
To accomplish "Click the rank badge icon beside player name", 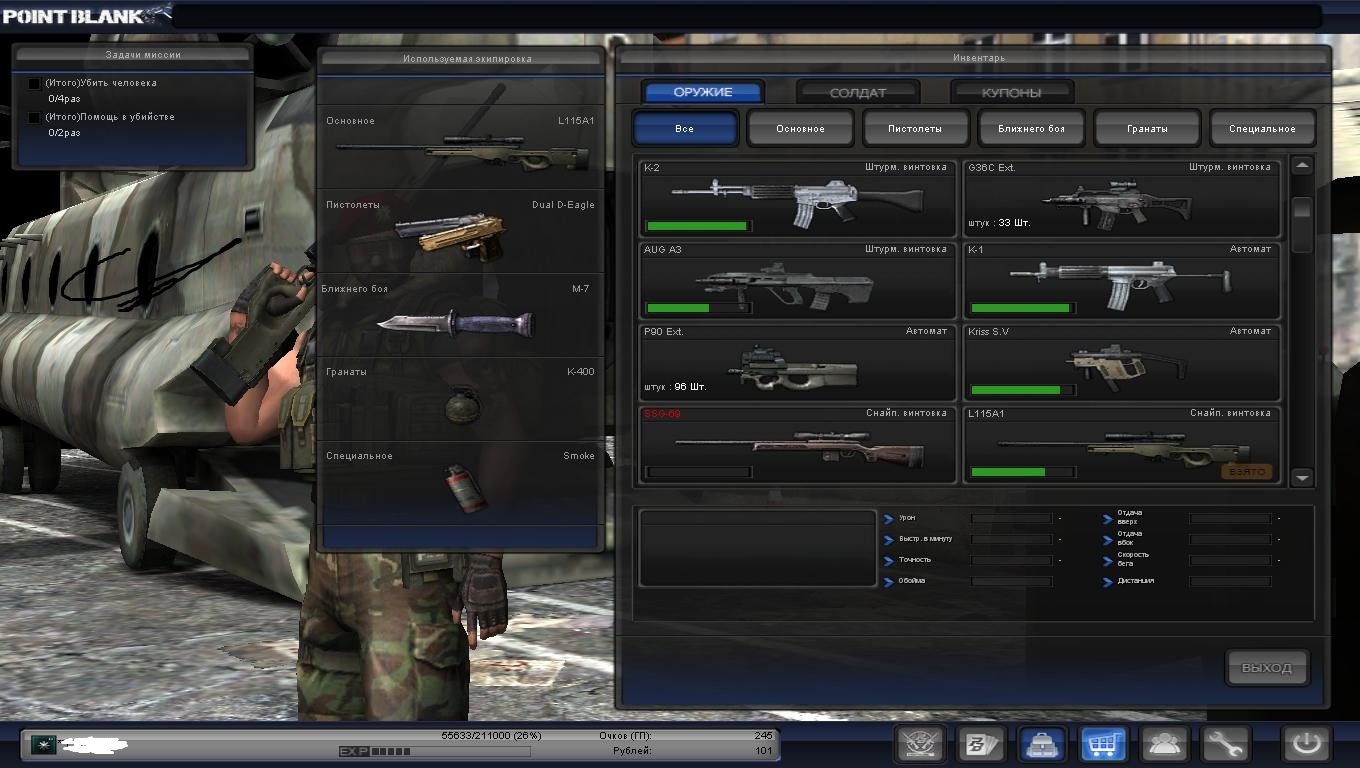I will pos(43,744).
